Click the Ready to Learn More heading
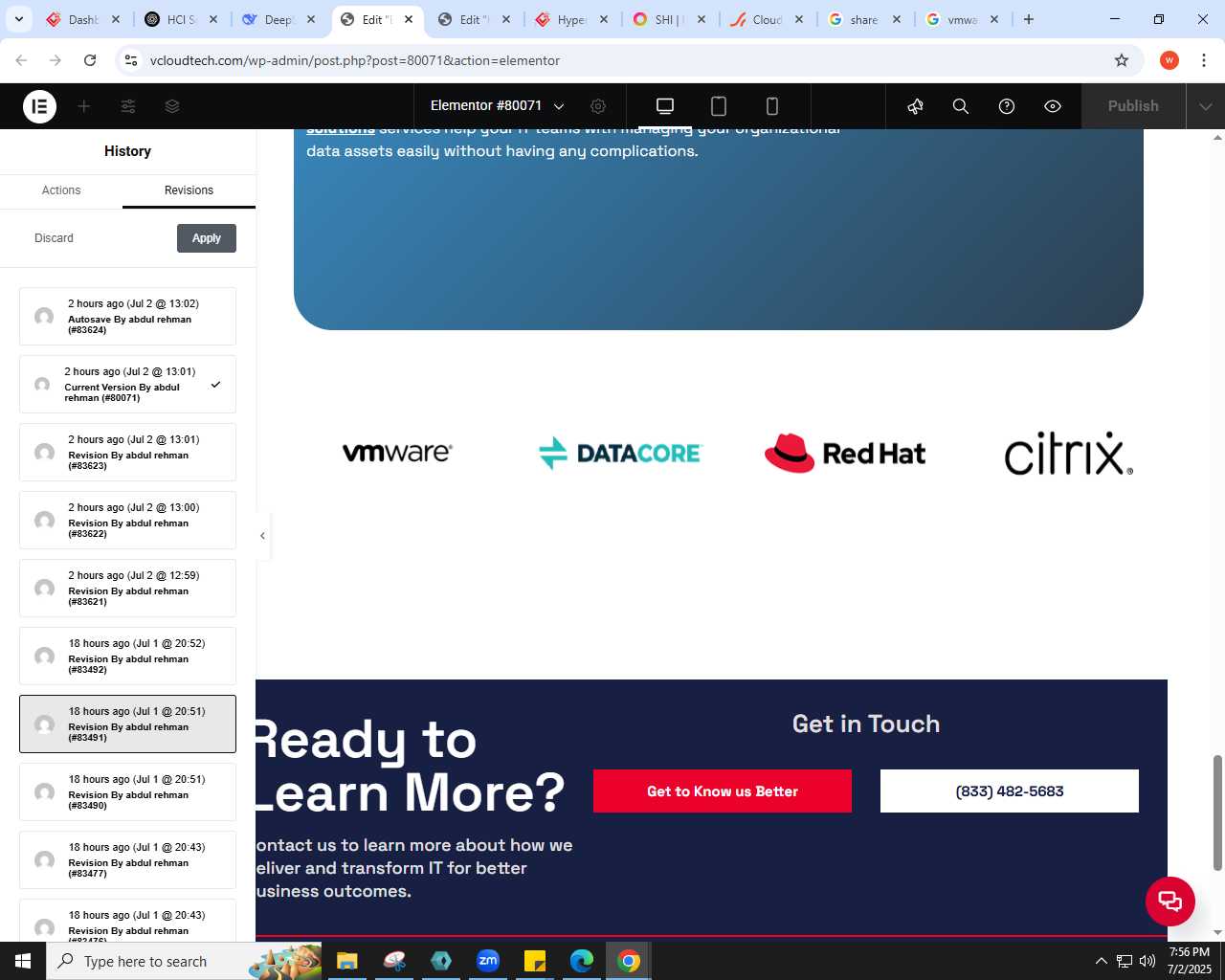1225x980 pixels. [412, 767]
